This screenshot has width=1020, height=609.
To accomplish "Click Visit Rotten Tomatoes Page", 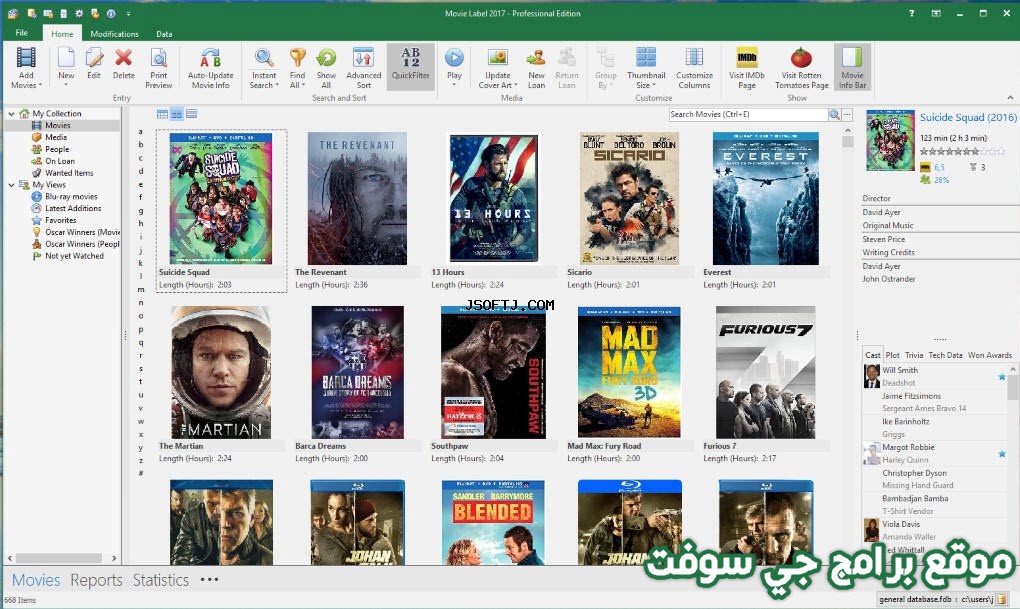I will 801,68.
